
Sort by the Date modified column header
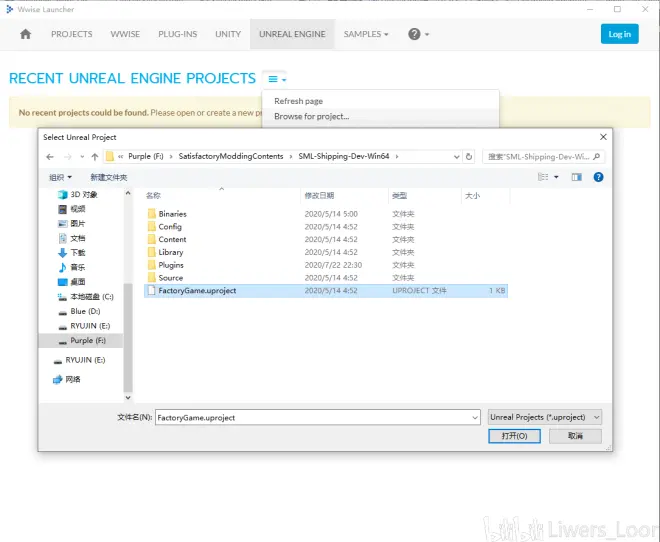[x=344, y=195]
